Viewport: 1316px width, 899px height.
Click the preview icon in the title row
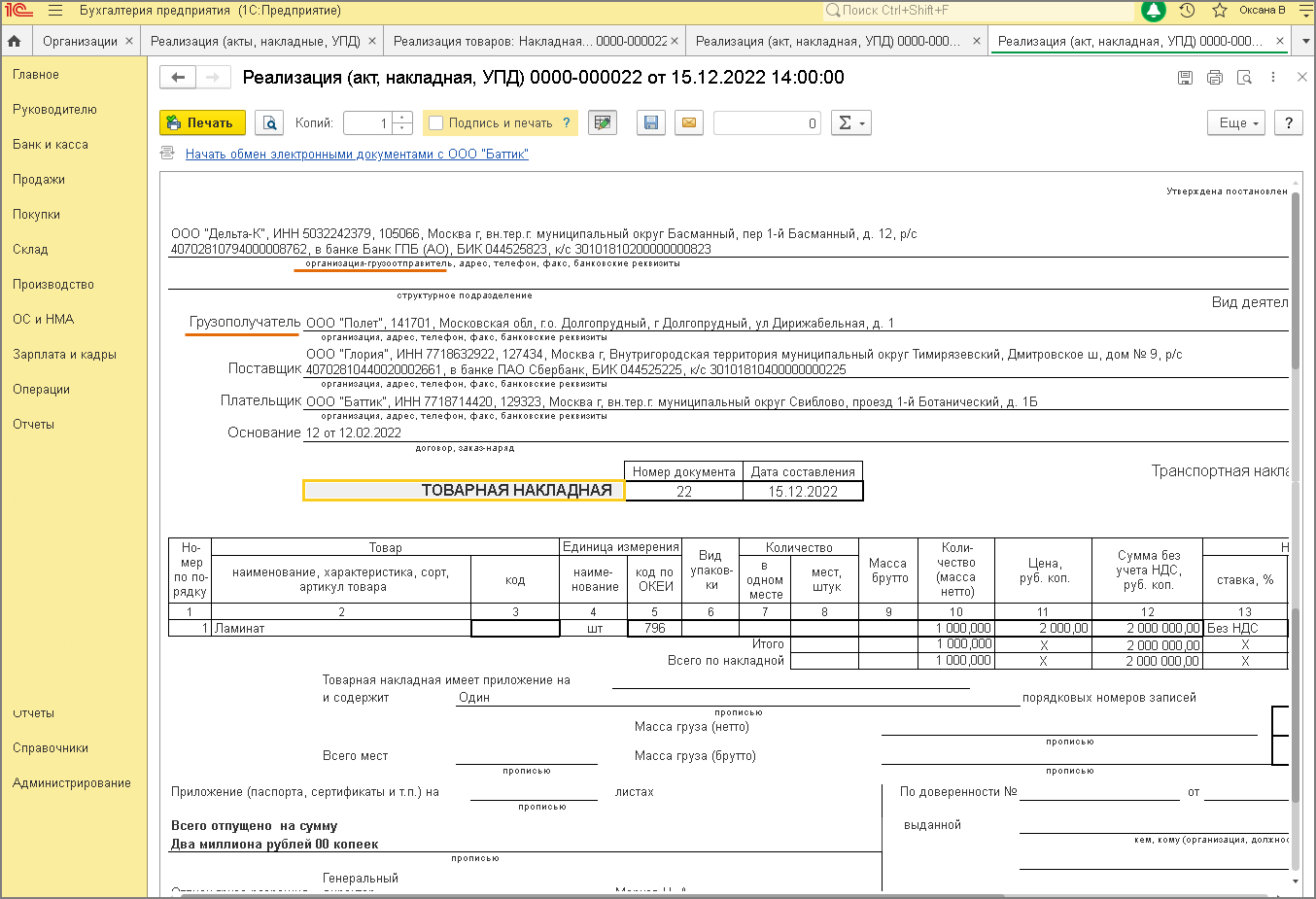click(1244, 78)
